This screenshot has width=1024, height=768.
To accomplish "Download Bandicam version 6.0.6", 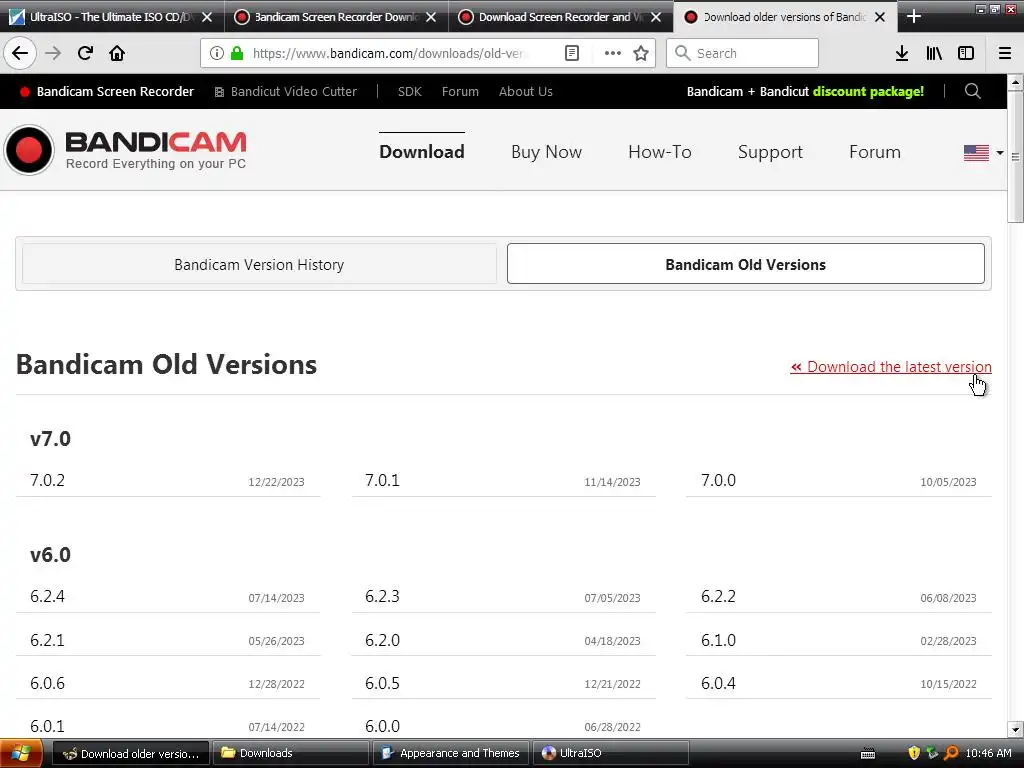I will [168, 683].
